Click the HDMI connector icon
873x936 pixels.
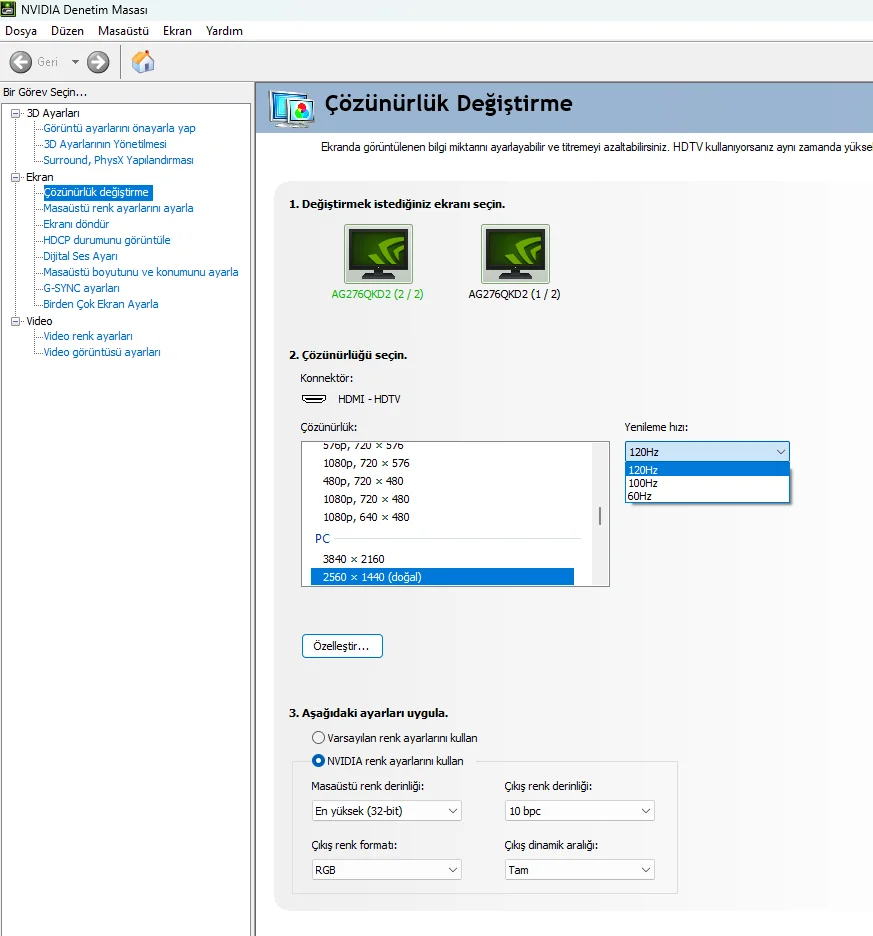314,399
